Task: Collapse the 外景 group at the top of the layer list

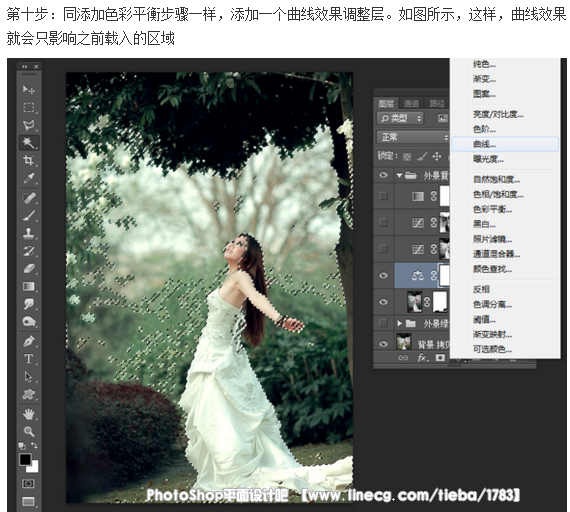Action: [x=399, y=176]
